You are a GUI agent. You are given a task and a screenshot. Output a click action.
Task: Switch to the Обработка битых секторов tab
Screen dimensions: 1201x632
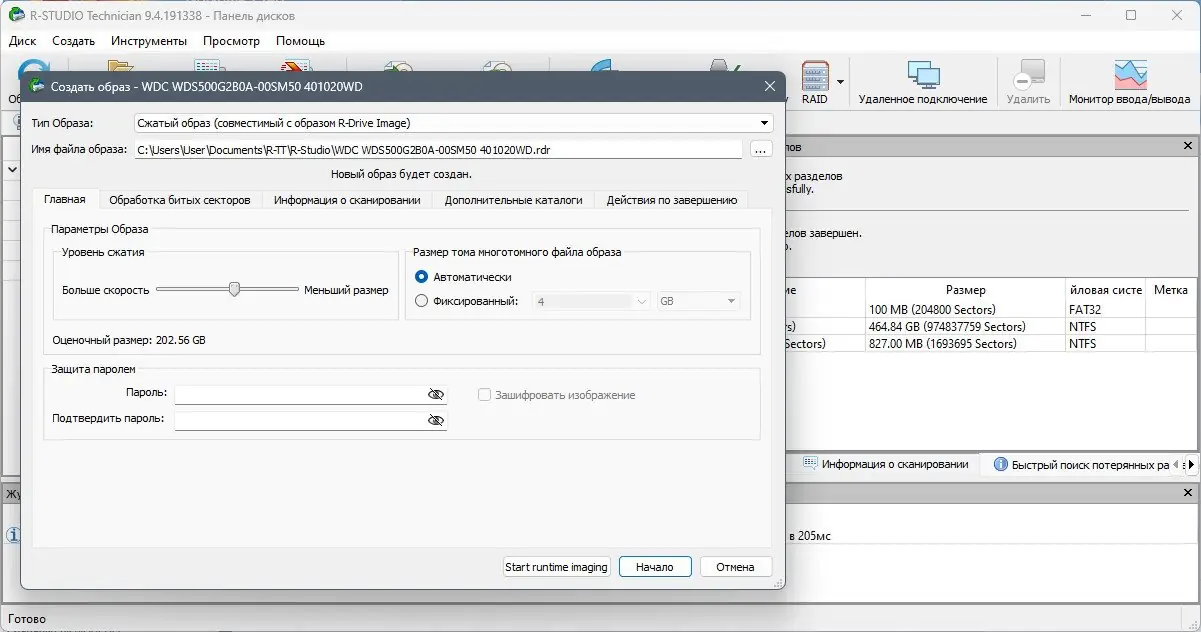click(179, 200)
